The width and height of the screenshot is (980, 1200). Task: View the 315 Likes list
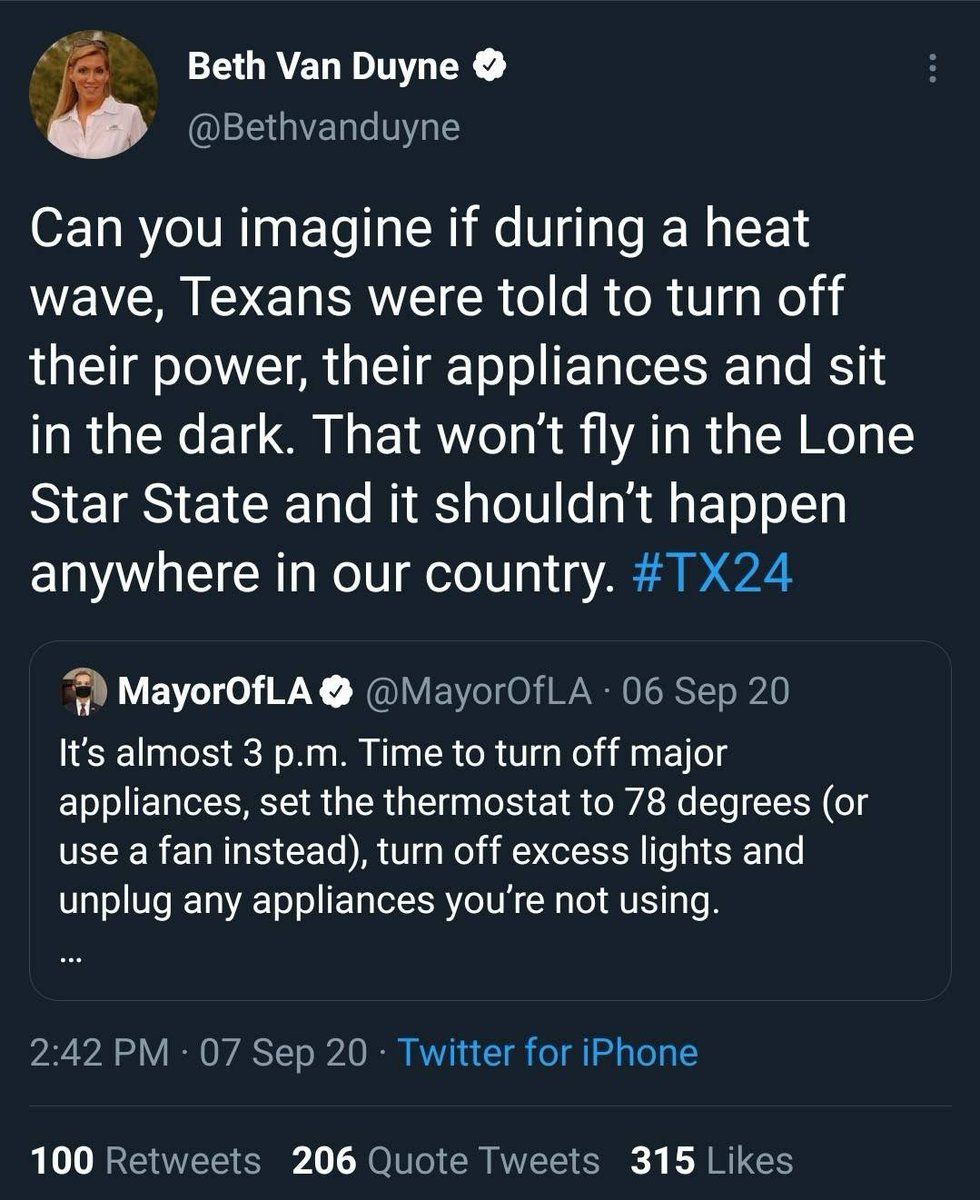click(712, 1161)
